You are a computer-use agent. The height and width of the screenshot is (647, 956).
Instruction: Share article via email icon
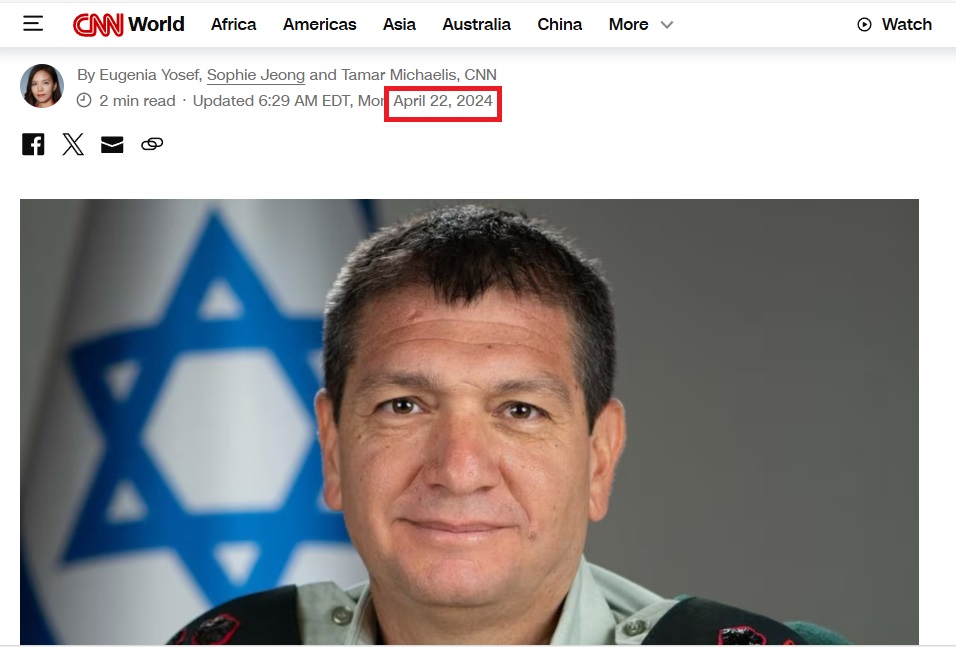pyautogui.click(x=112, y=145)
